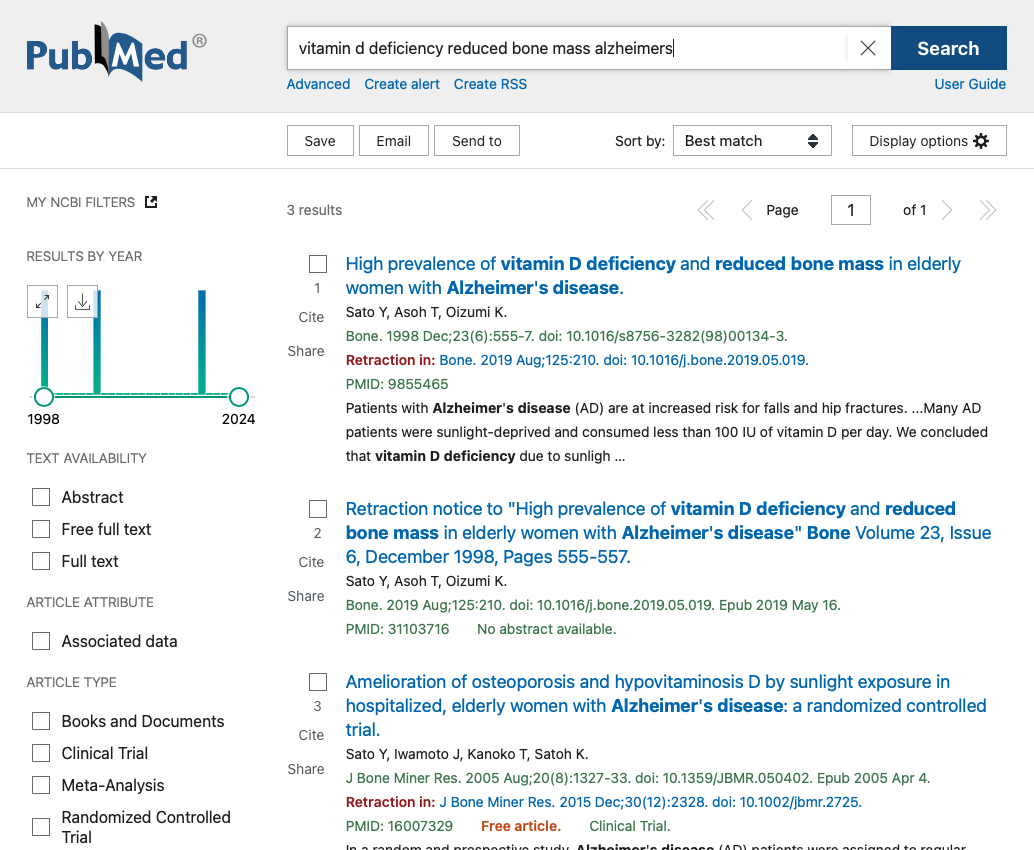Click the Page number input field
Viewport: 1034px width, 850px height.
[x=850, y=210]
